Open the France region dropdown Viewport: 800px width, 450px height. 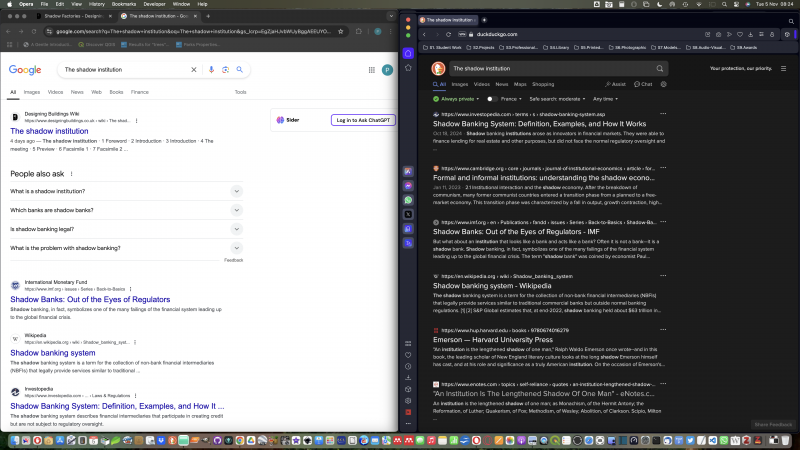(x=511, y=99)
